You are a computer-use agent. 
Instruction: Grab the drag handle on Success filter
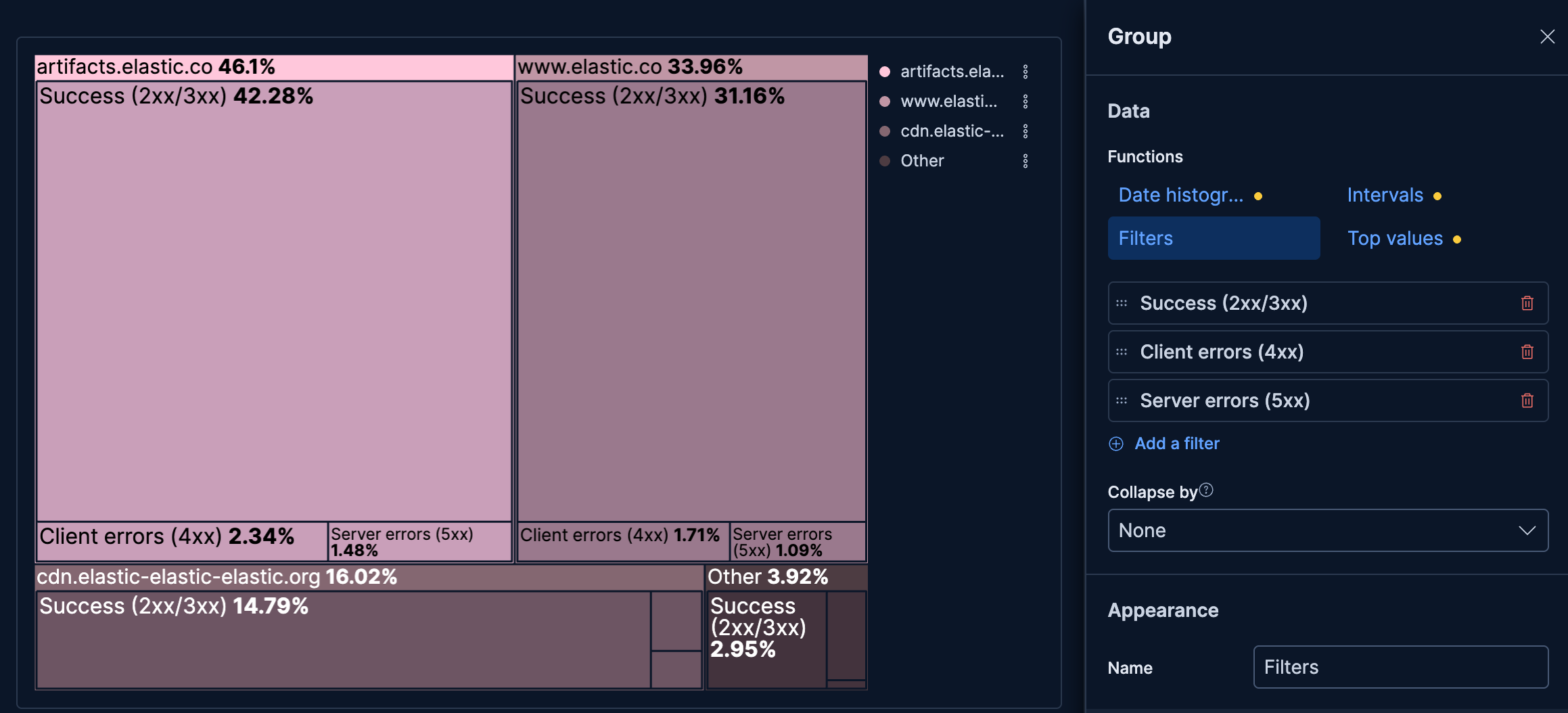pos(1121,303)
